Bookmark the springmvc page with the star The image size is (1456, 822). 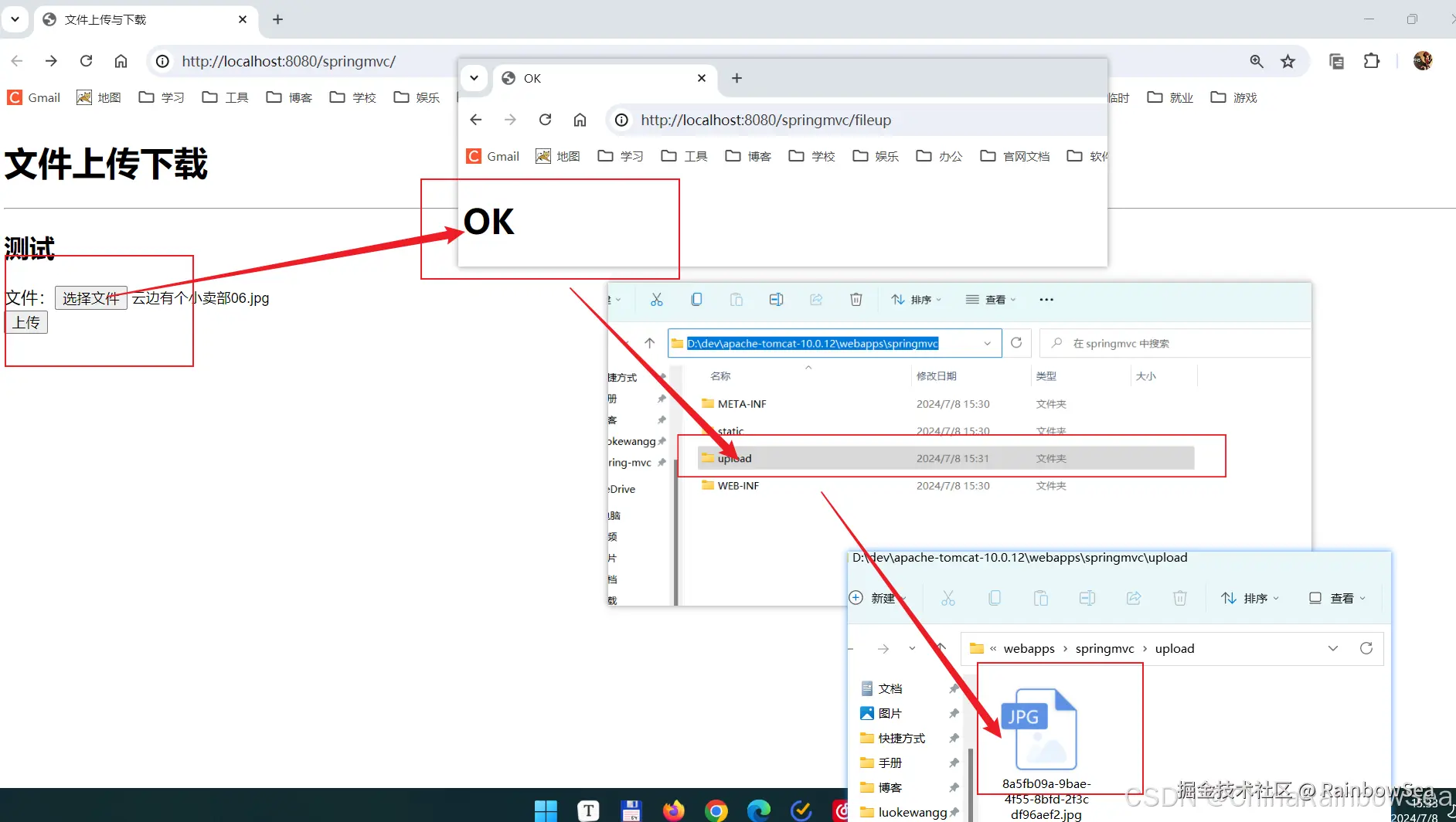click(x=1288, y=61)
